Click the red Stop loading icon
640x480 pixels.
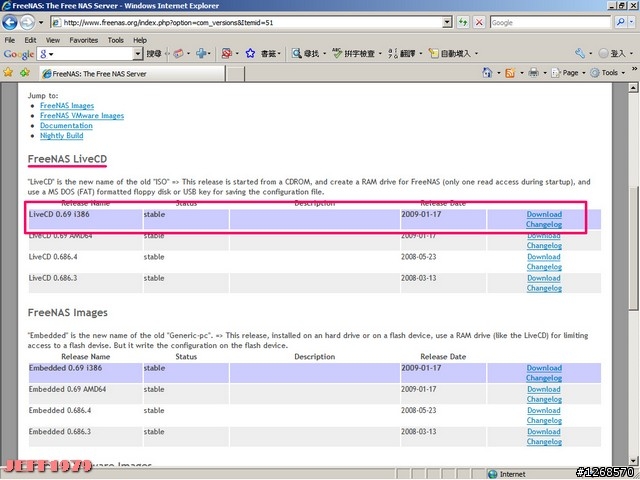click(x=479, y=22)
